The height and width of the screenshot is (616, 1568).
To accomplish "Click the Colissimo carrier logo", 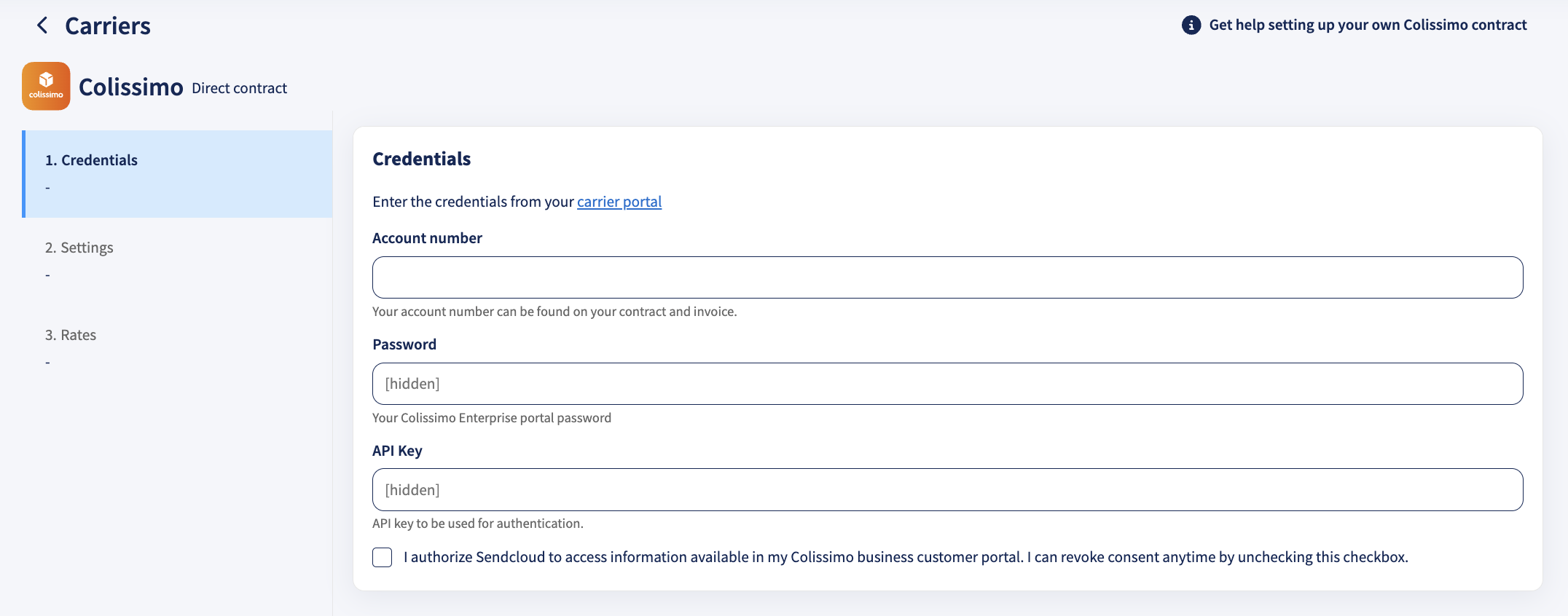I will click(46, 86).
